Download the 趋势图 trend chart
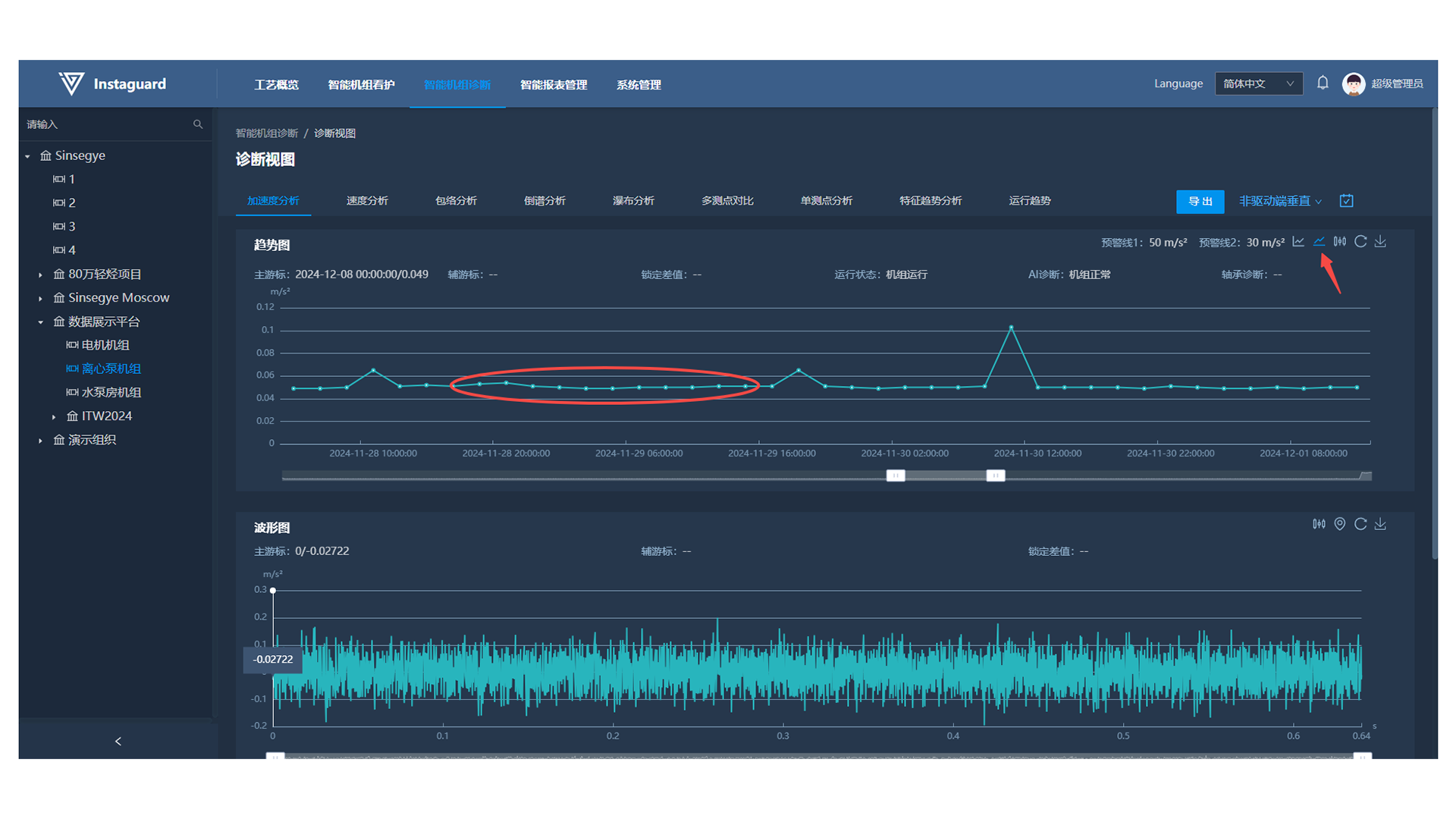 pyautogui.click(x=1381, y=242)
